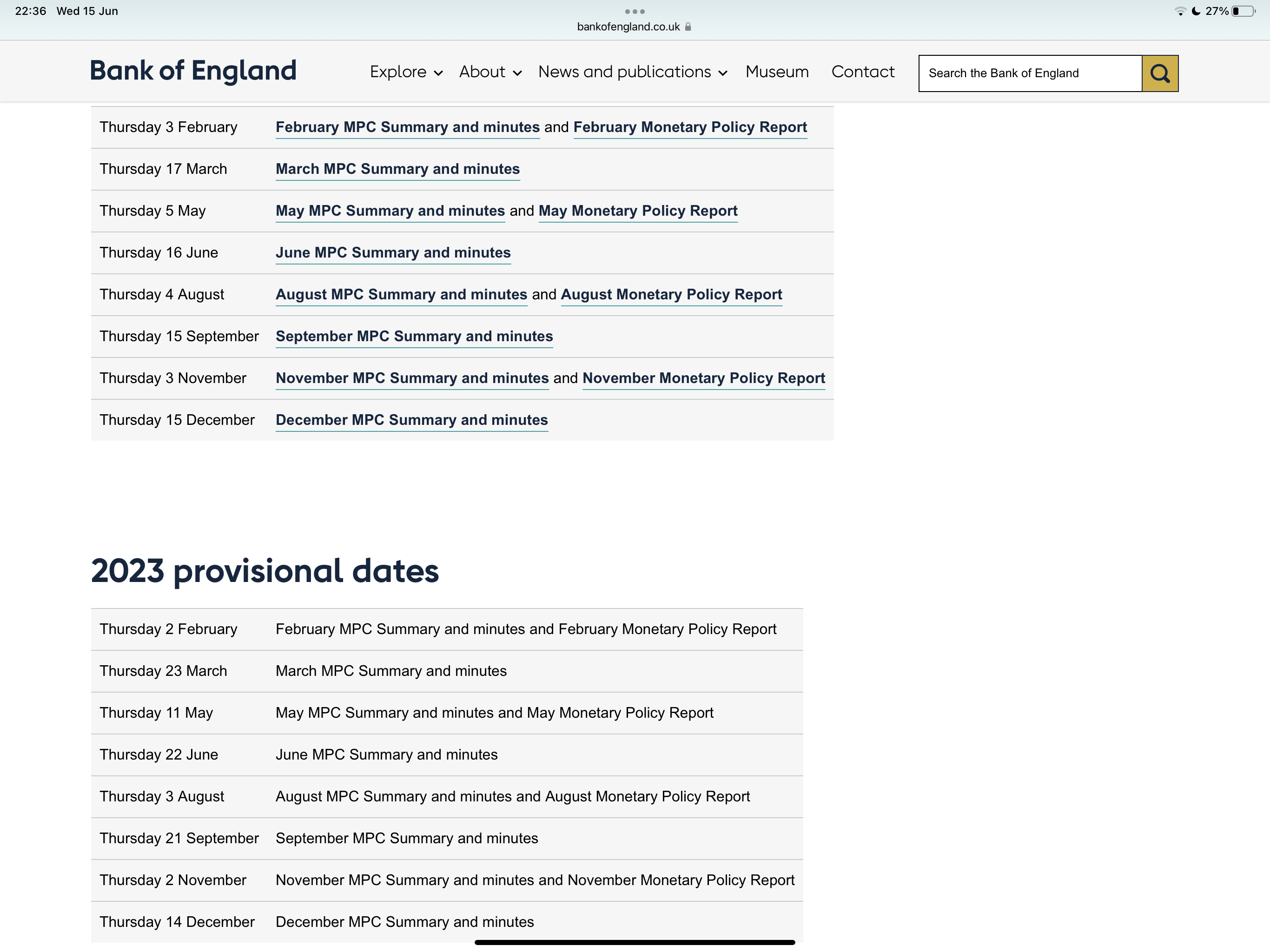Image resolution: width=1270 pixels, height=952 pixels.
Task: Open December MPC Summary and minutes
Action: click(412, 420)
